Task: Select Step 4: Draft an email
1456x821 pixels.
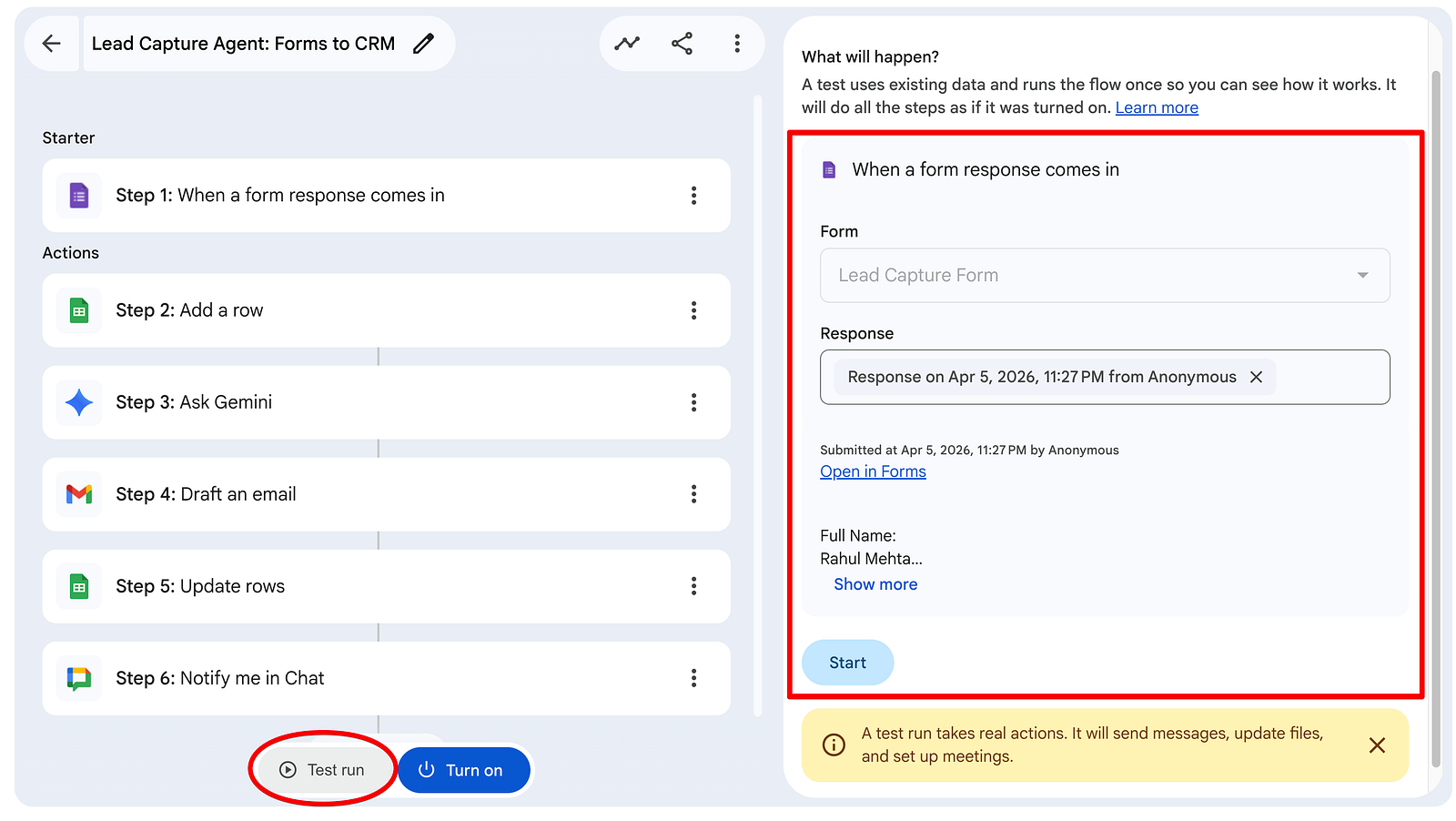Action: click(x=386, y=494)
